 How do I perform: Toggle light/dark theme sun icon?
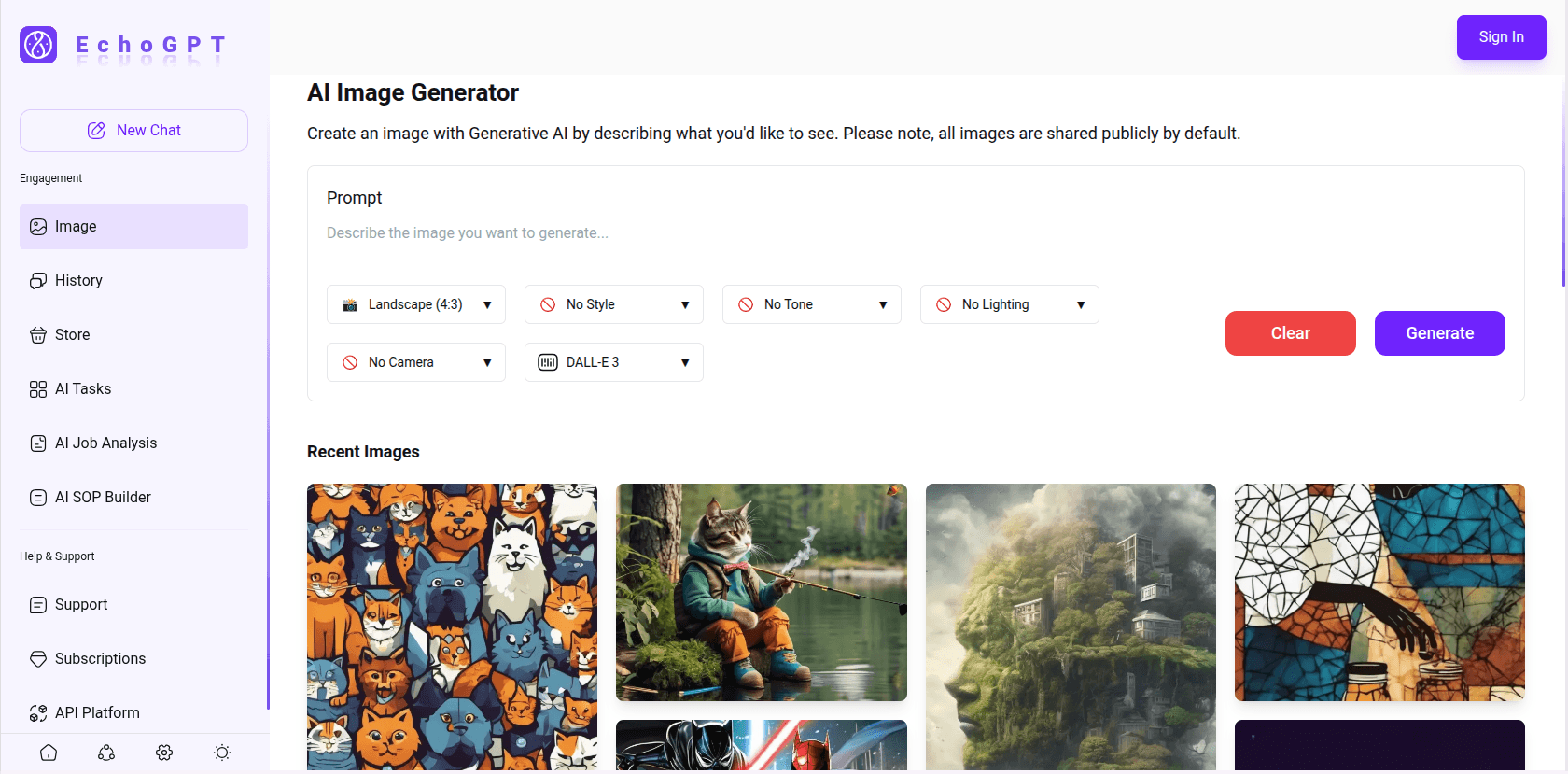click(222, 753)
